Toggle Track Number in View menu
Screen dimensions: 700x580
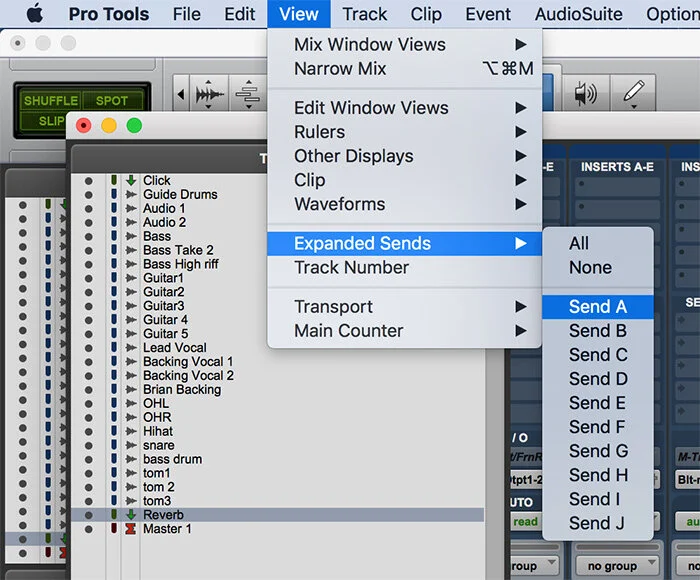pos(404,267)
